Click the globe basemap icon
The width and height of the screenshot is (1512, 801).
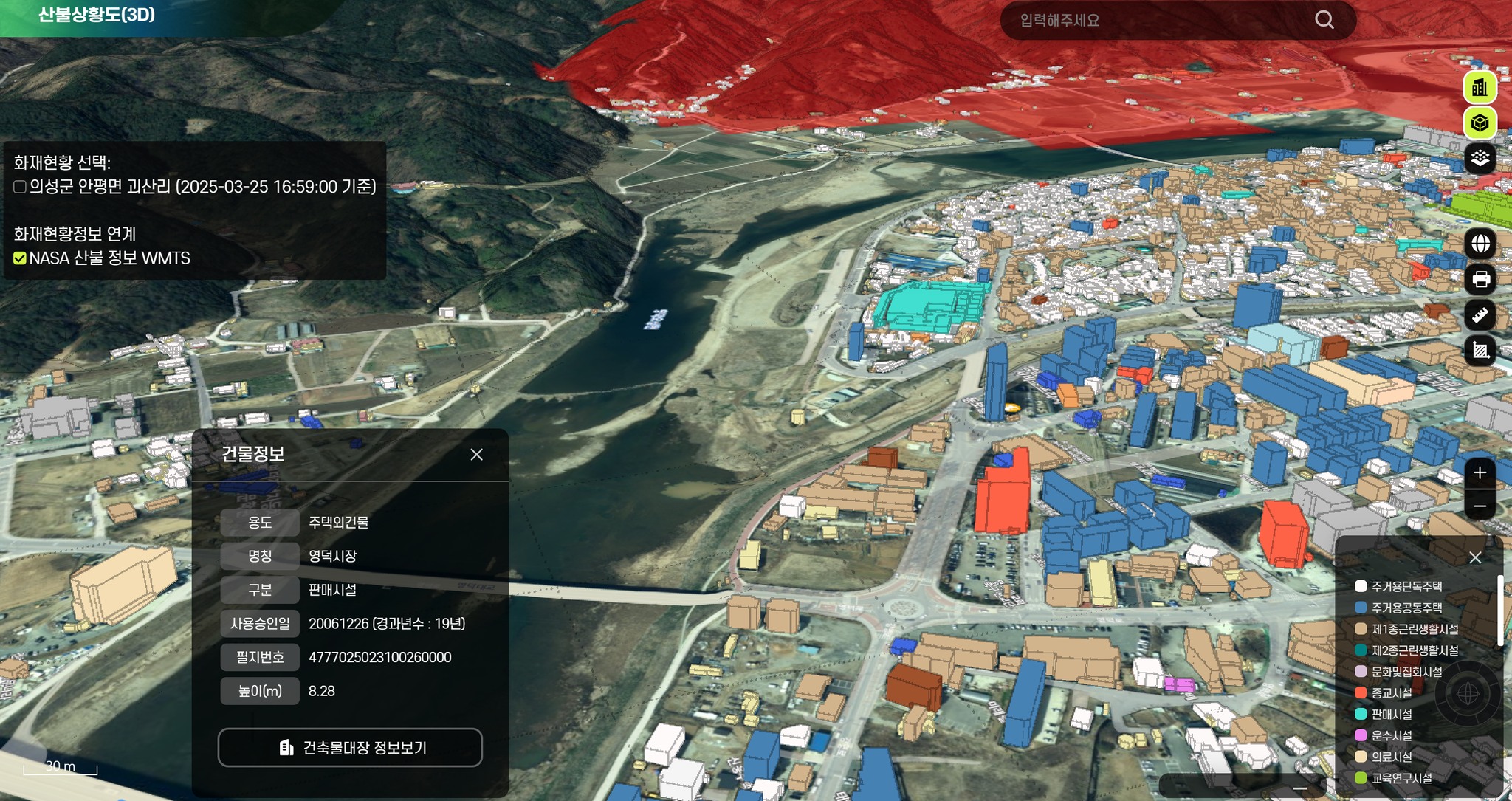1480,244
